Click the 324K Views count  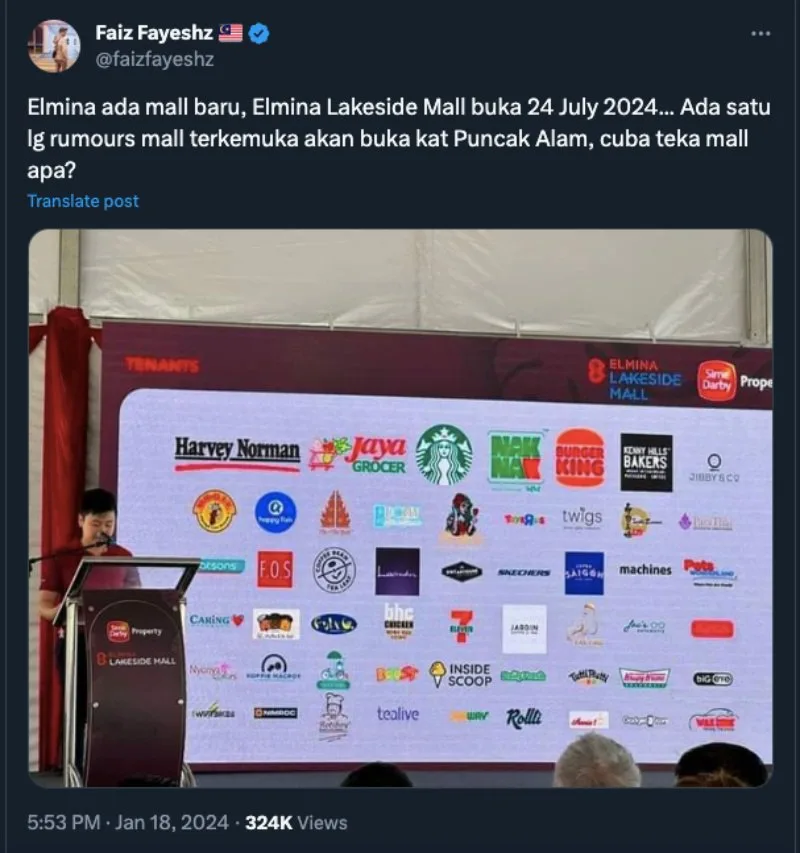[x=296, y=823]
